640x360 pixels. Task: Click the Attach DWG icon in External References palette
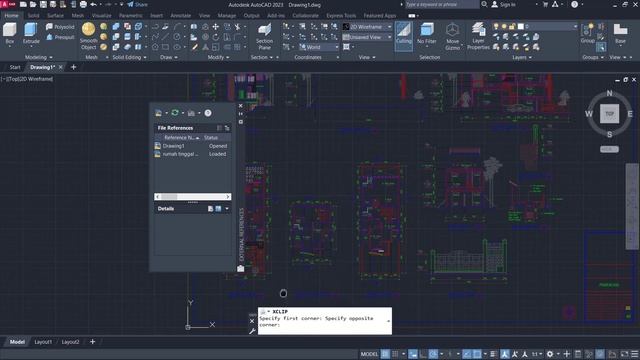click(158, 113)
